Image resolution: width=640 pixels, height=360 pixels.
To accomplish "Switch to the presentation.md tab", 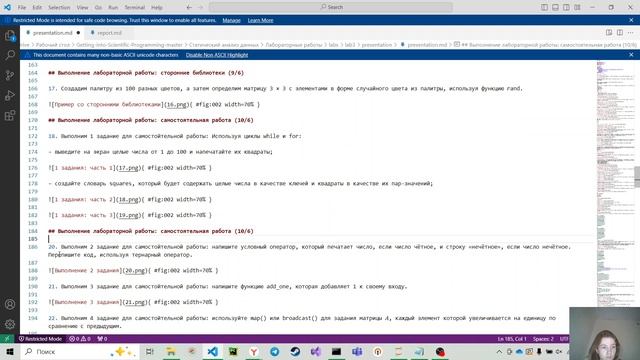I will [x=52, y=33].
